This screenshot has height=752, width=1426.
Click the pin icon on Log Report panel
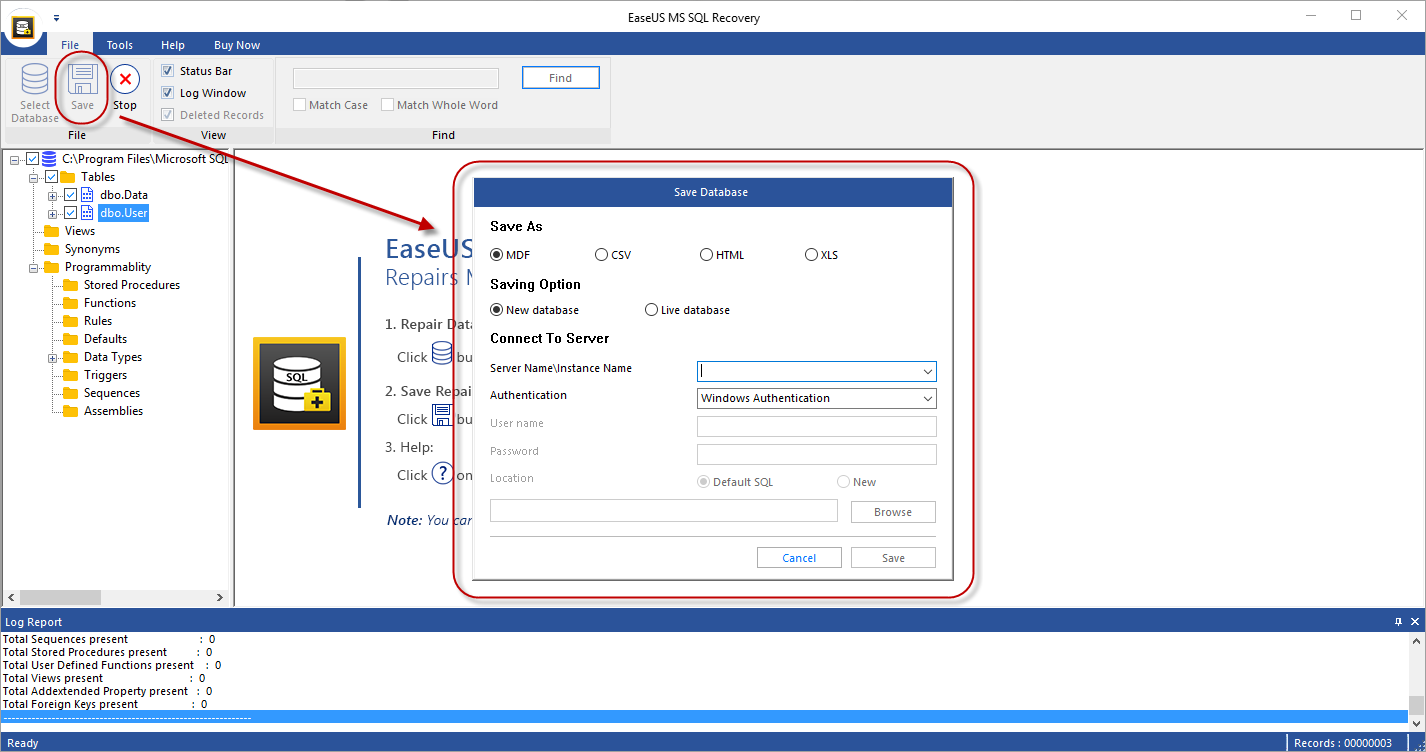point(1398,622)
